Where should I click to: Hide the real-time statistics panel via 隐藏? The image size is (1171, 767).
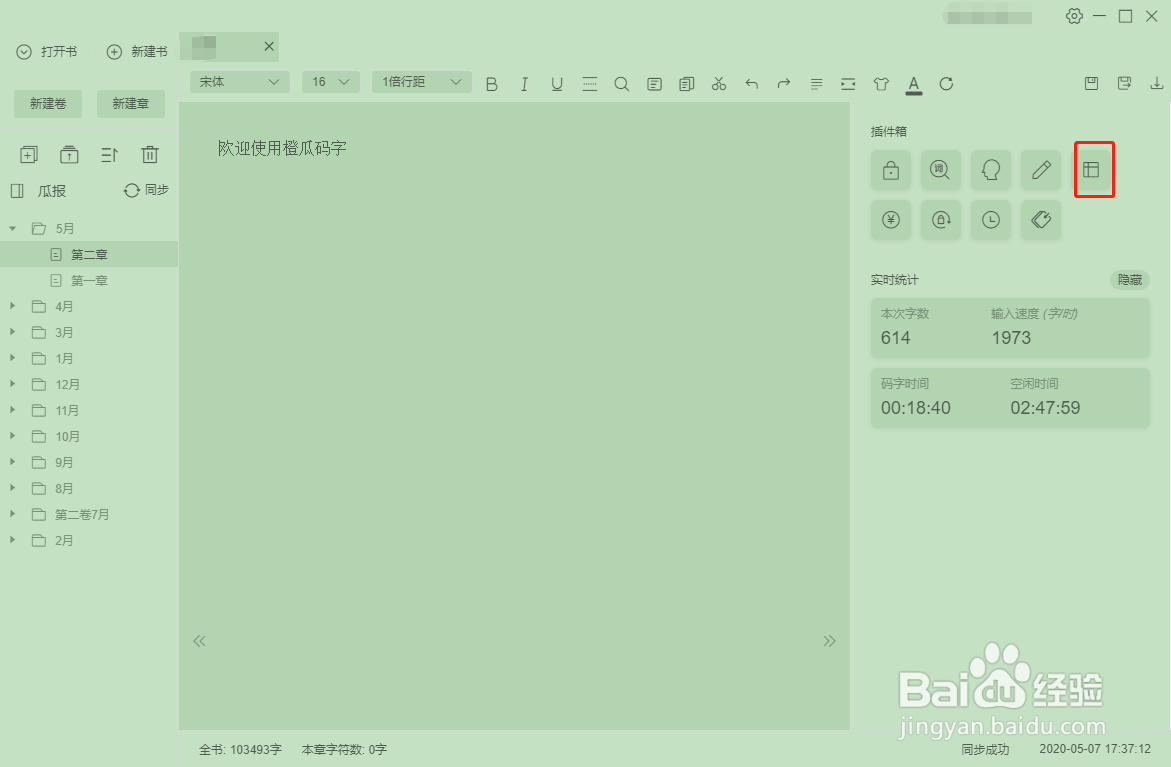[1129, 280]
